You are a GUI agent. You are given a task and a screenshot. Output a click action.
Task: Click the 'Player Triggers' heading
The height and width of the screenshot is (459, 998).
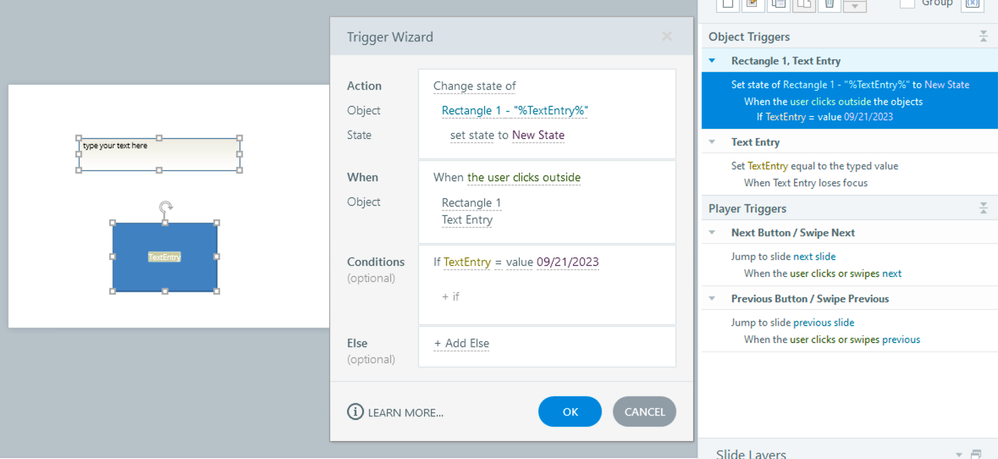[x=747, y=208]
